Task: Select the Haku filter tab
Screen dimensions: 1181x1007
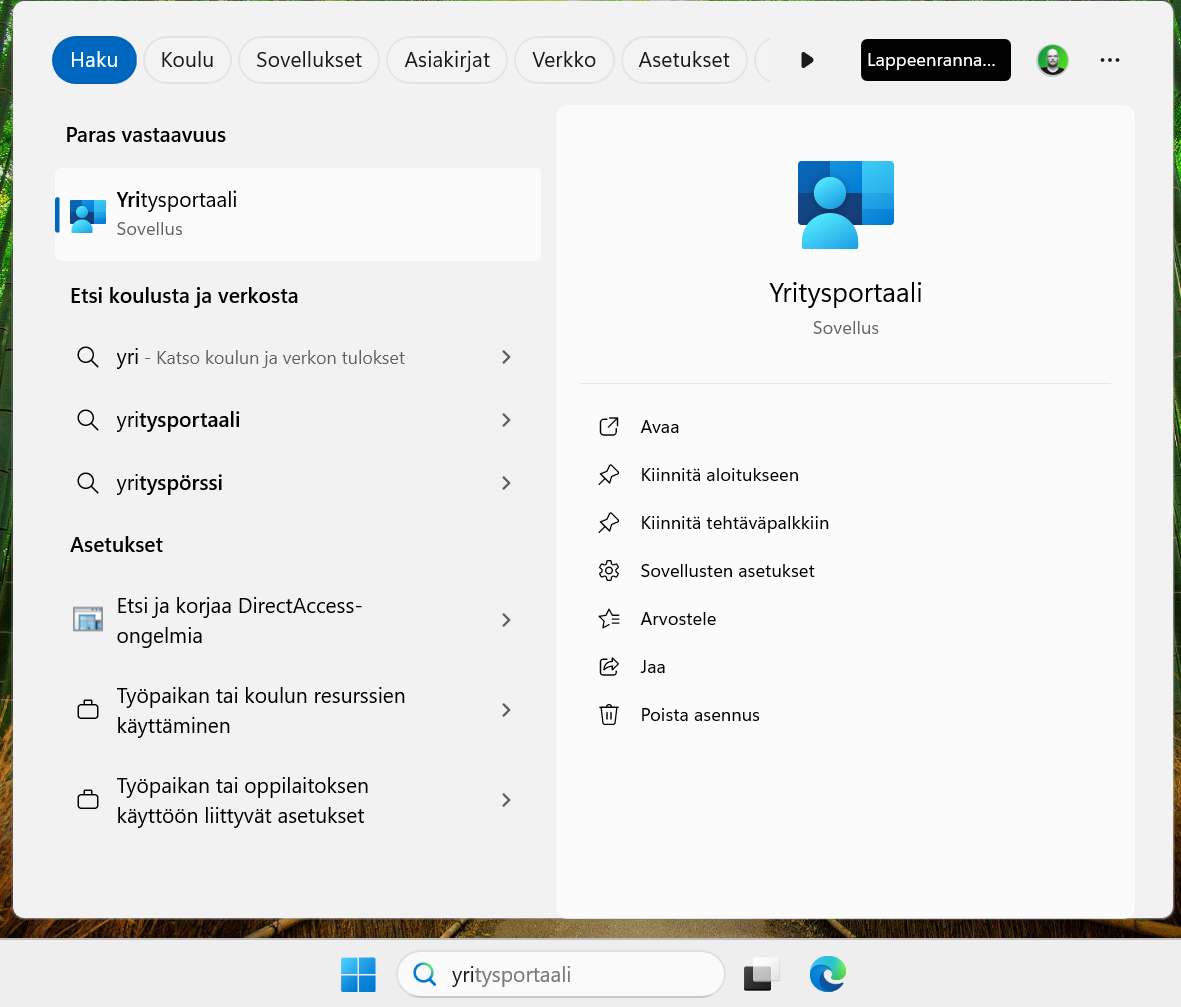Action: [x=94, y=60]
